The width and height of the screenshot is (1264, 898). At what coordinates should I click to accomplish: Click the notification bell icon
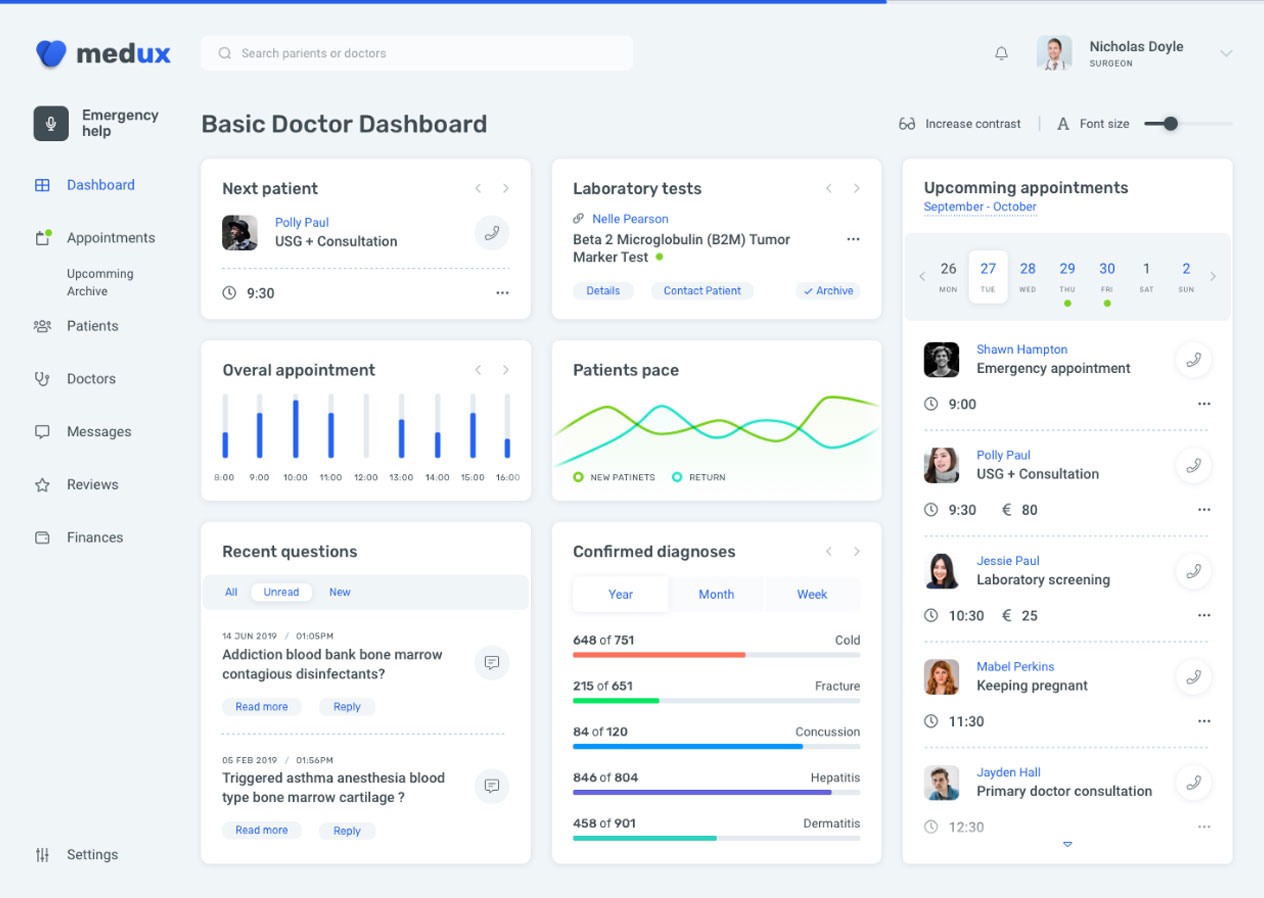pyautogui.click(x=1001, y=53)
